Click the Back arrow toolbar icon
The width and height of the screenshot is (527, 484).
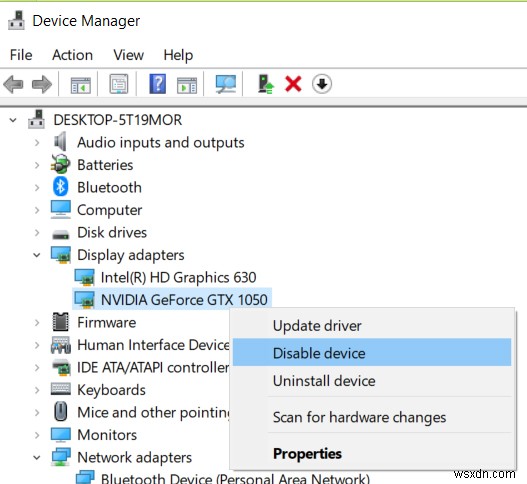click(13, 84)
